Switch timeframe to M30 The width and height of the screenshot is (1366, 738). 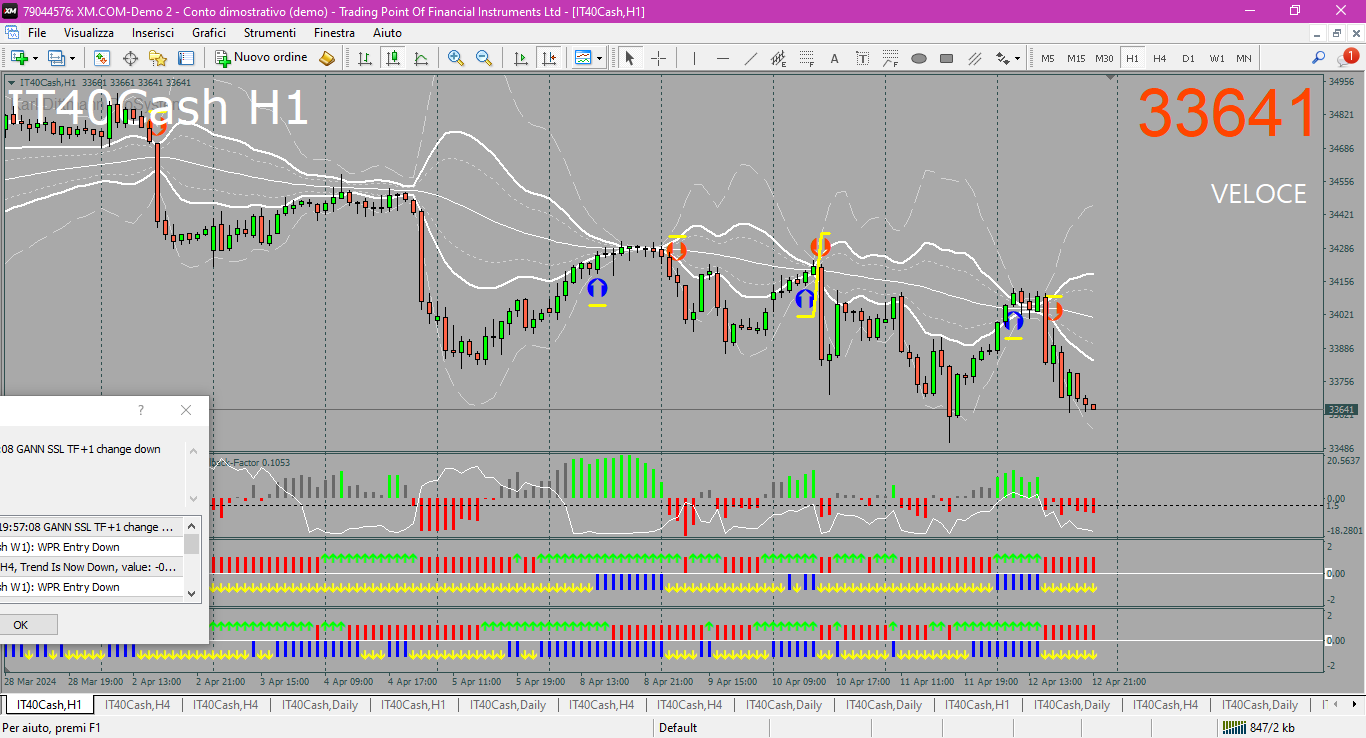pos(1104,58)
